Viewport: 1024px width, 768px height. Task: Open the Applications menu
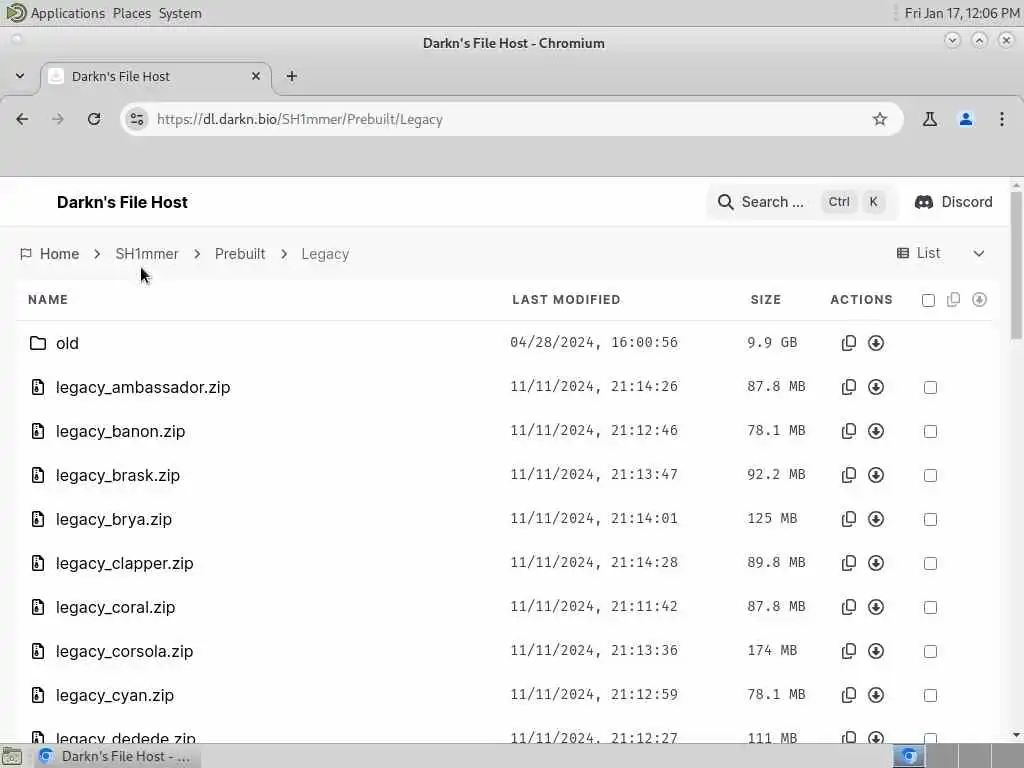pos(67,13)
